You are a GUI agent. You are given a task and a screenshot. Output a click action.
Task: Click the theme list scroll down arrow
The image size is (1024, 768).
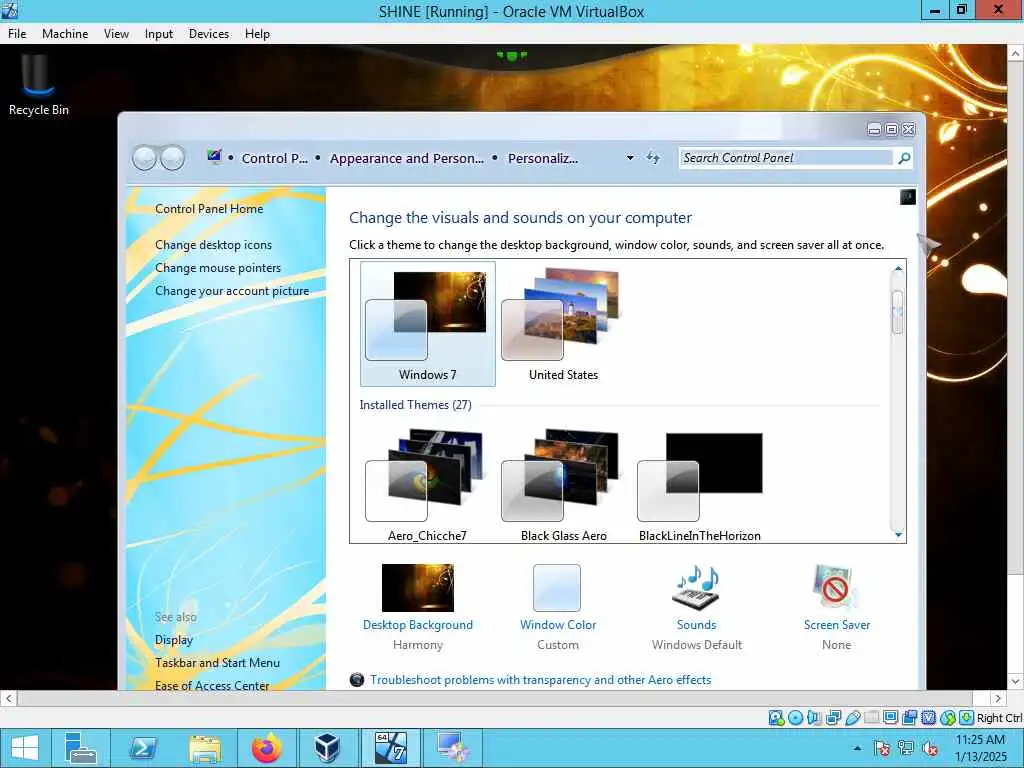(x=898, y=534)
